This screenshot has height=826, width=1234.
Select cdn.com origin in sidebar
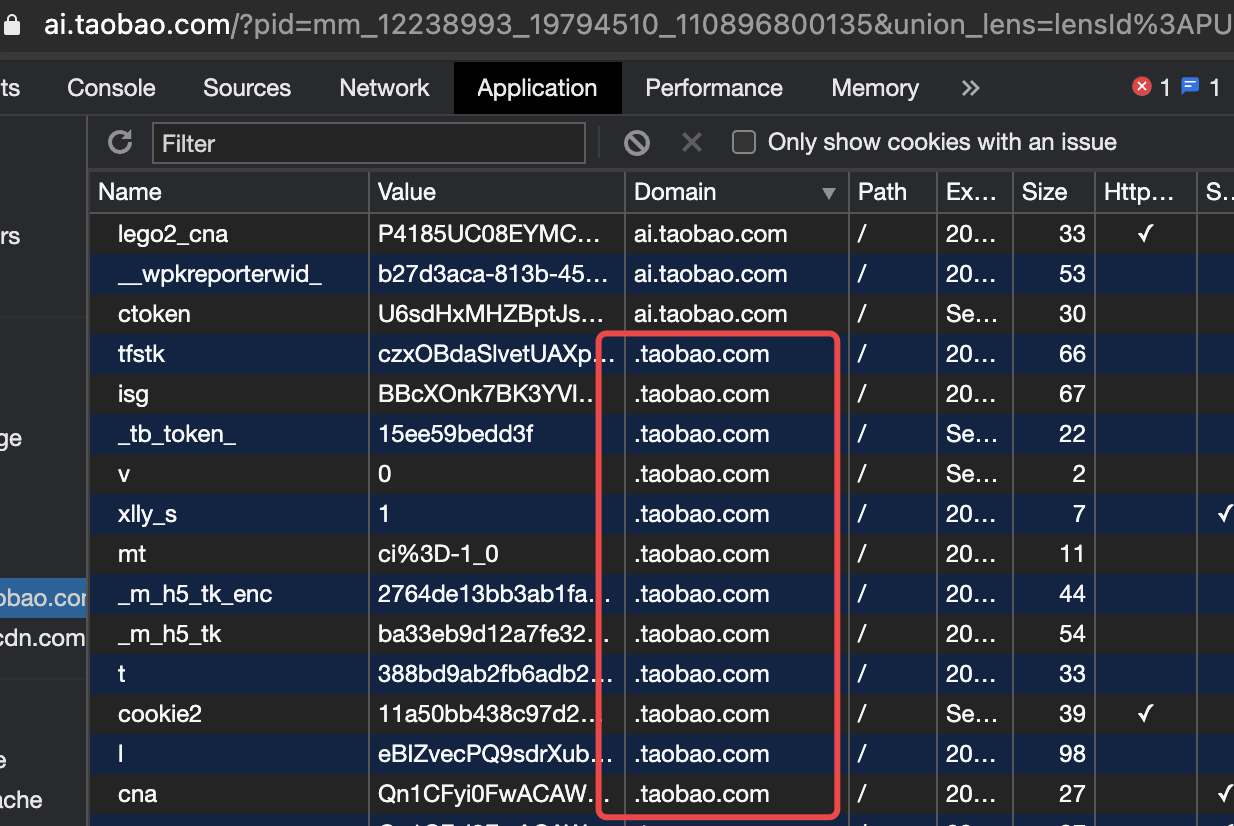(x=43, y=638)
